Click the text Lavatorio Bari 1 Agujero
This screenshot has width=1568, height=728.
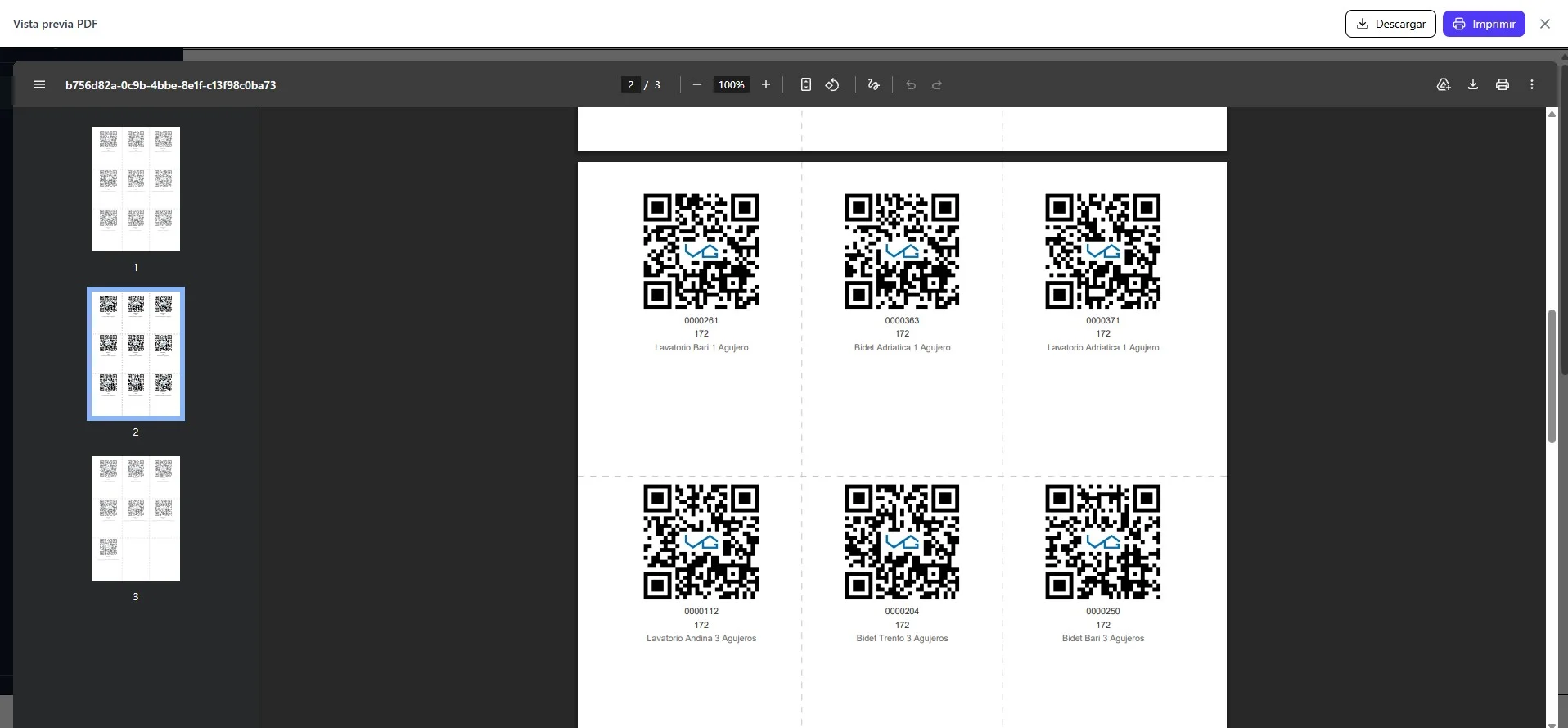(x=701, y=348)
